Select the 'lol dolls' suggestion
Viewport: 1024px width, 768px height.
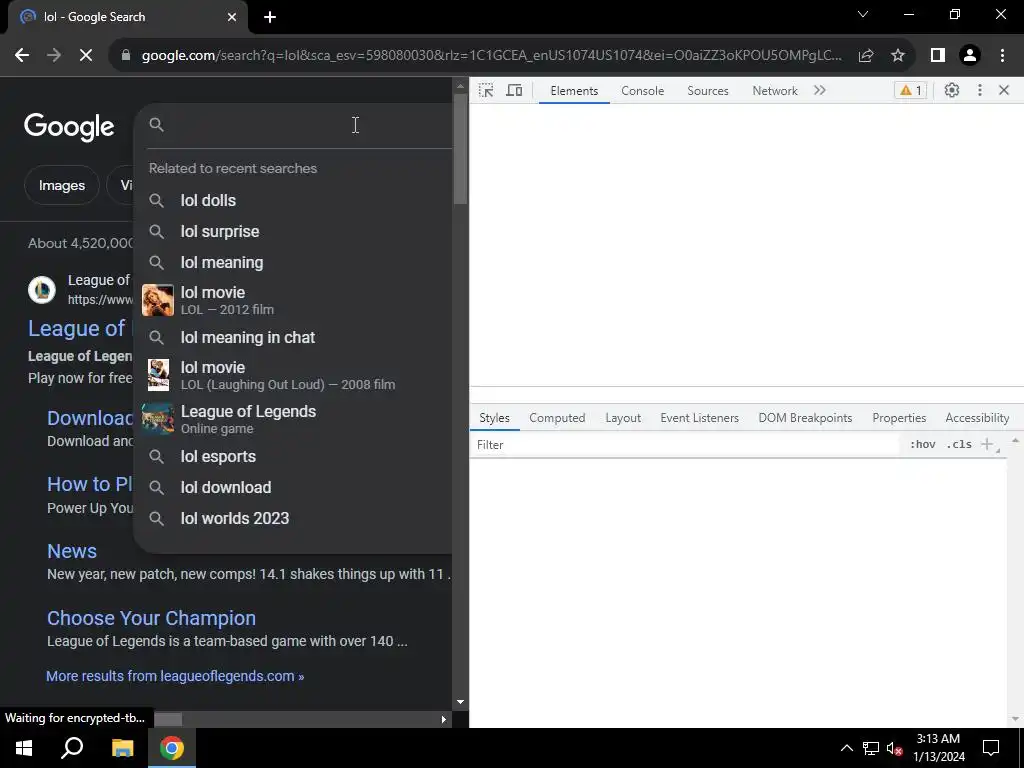click(293, 200)
